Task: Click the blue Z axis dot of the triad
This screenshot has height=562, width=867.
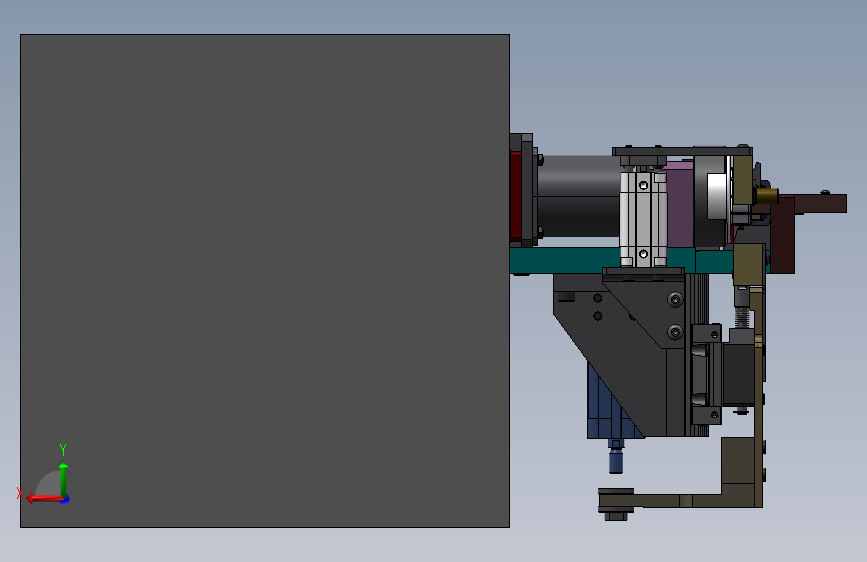Action: [x=65, y=500]
